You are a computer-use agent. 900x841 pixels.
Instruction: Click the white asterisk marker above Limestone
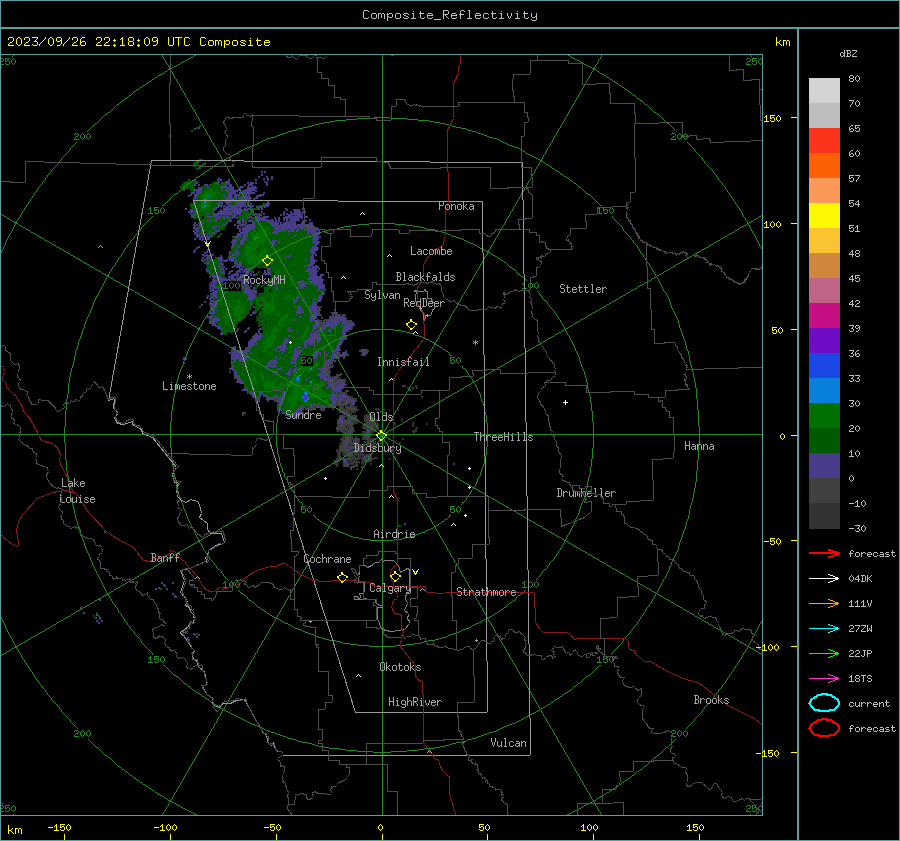pyautogui.click(x=189, y=377)
